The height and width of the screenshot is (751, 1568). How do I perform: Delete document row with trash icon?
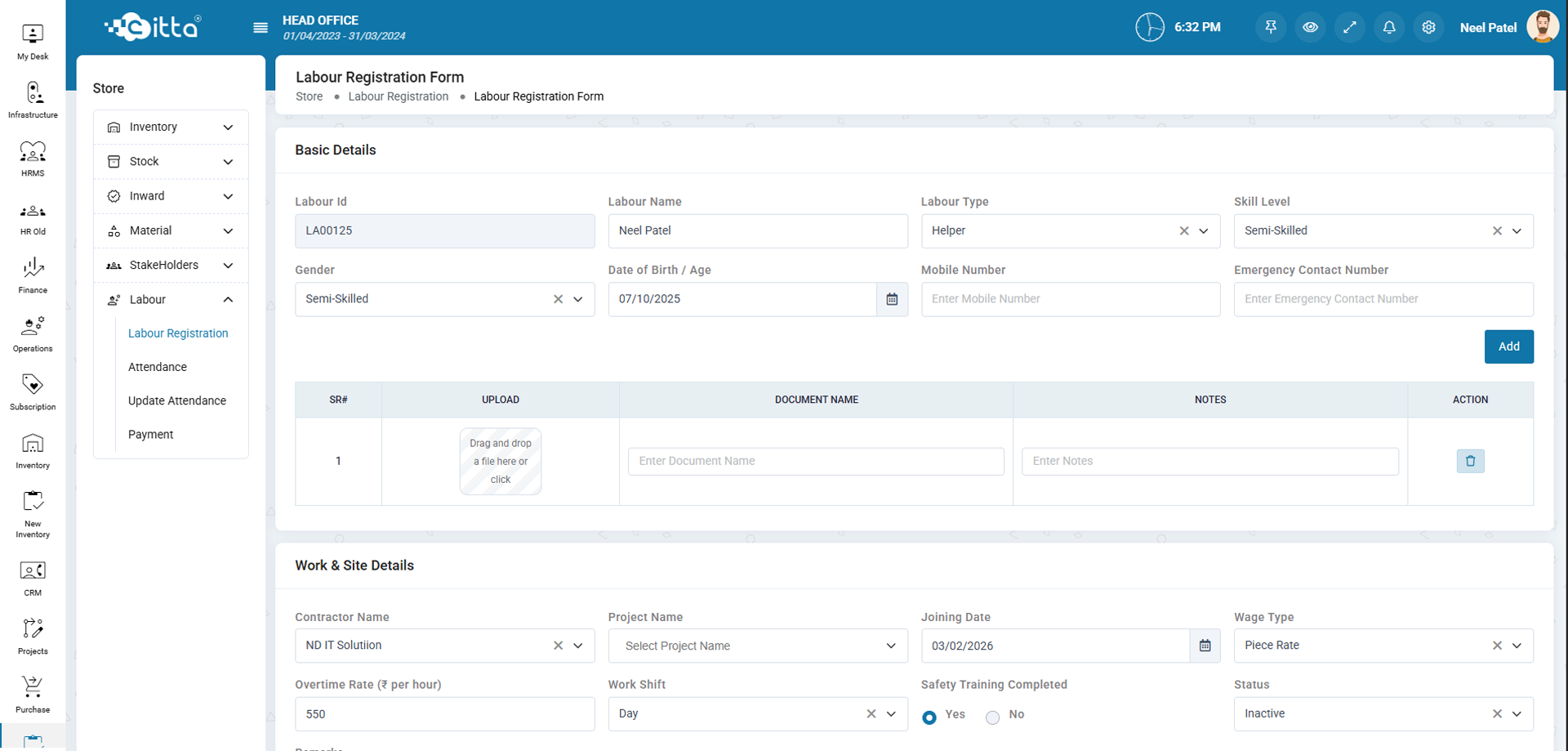pos(1470,461)
